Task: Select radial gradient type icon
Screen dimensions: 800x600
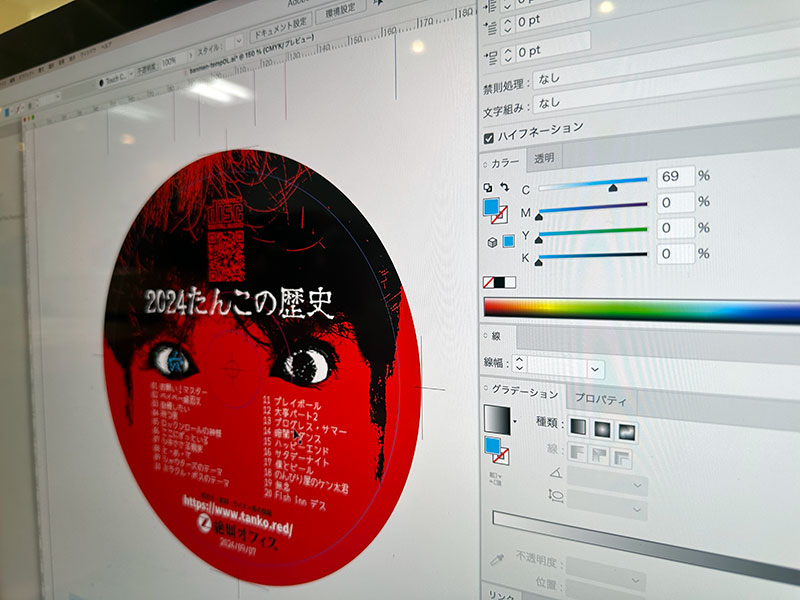Action: coord(603,429)
